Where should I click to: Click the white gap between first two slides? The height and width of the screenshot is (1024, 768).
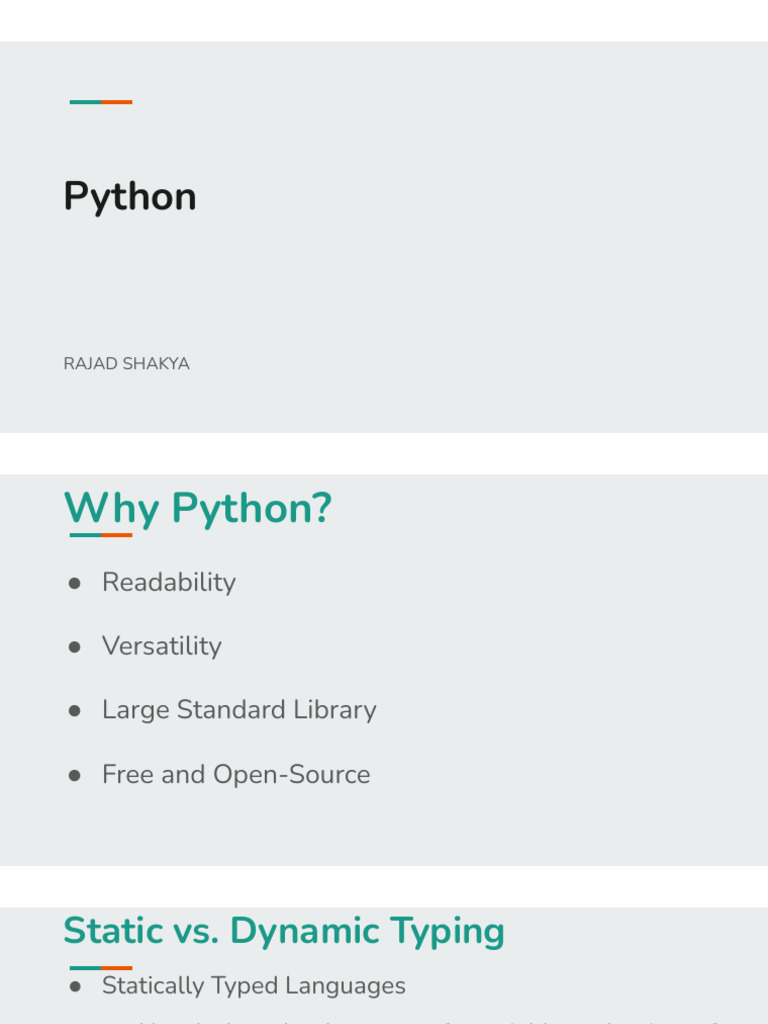(x=384, y=453)
